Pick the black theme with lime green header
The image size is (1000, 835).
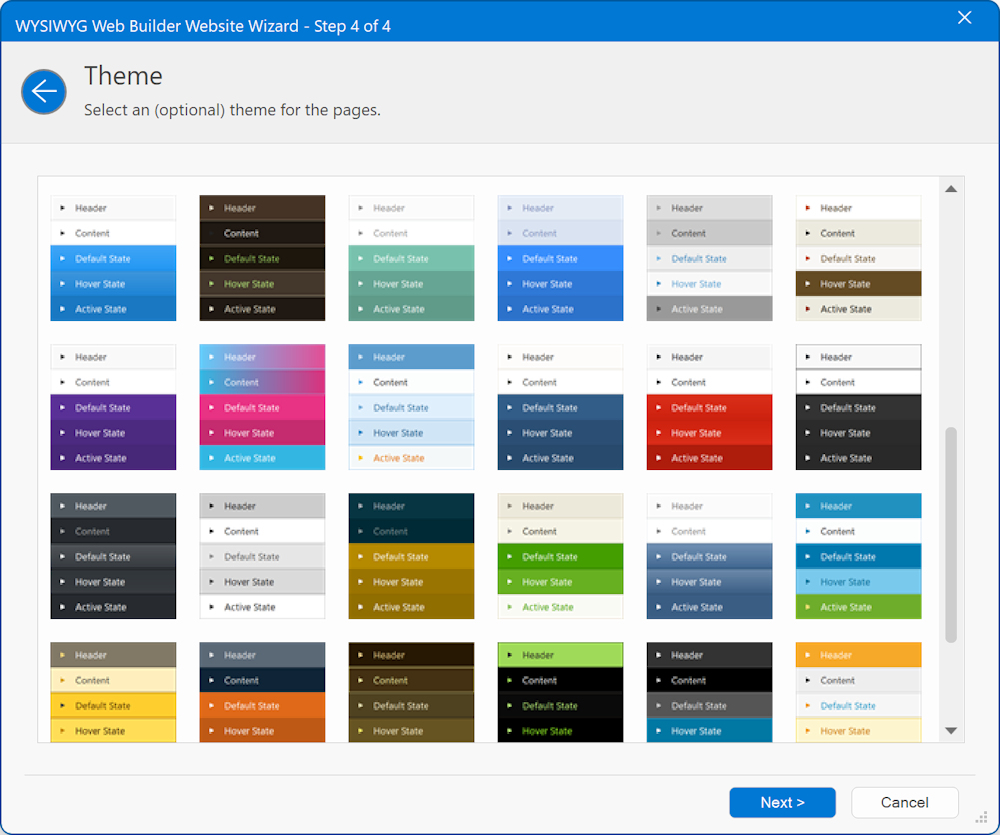coord(560,692)
